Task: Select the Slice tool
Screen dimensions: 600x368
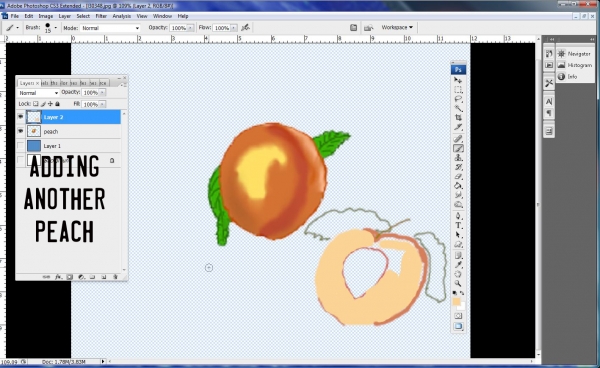Action: click(458, 127)
